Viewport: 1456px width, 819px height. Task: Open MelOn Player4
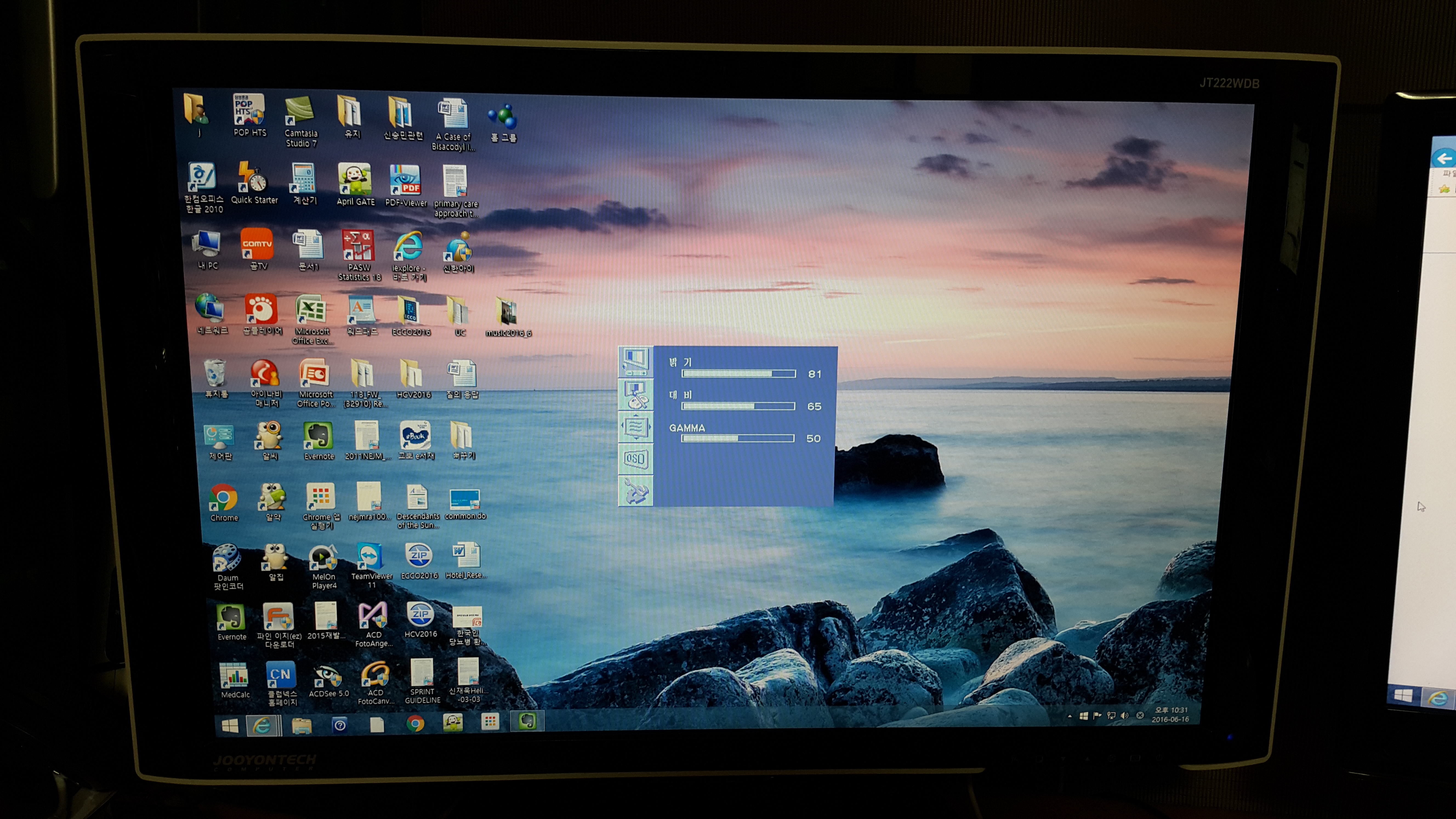click(x=324, y=567)
